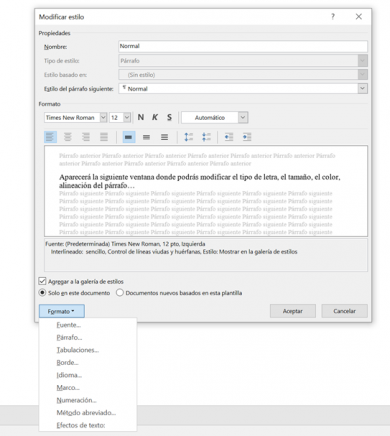This screenshot has height=436, width=390.
Task: Toggle underline S formatting button
Action: click(169, 117)
